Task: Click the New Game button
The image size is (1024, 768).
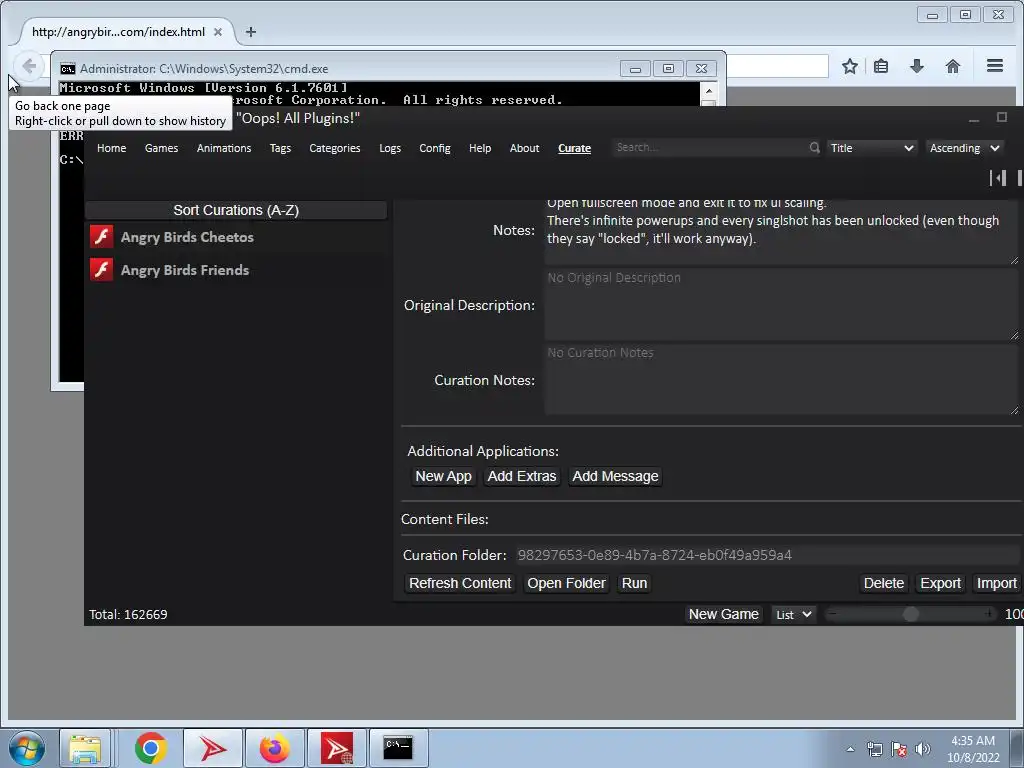Action: (x=724, y=614)
